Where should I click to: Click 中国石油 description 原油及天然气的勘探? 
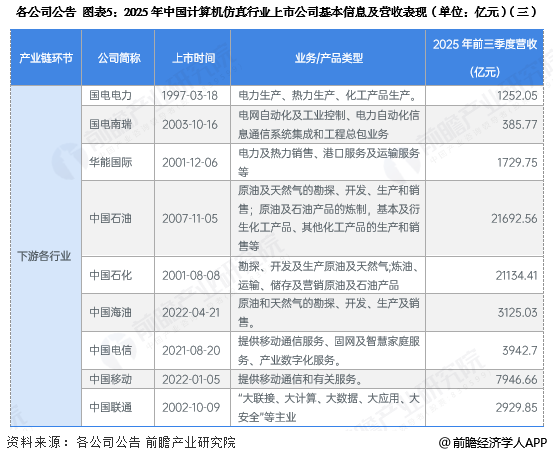[329, 218]
